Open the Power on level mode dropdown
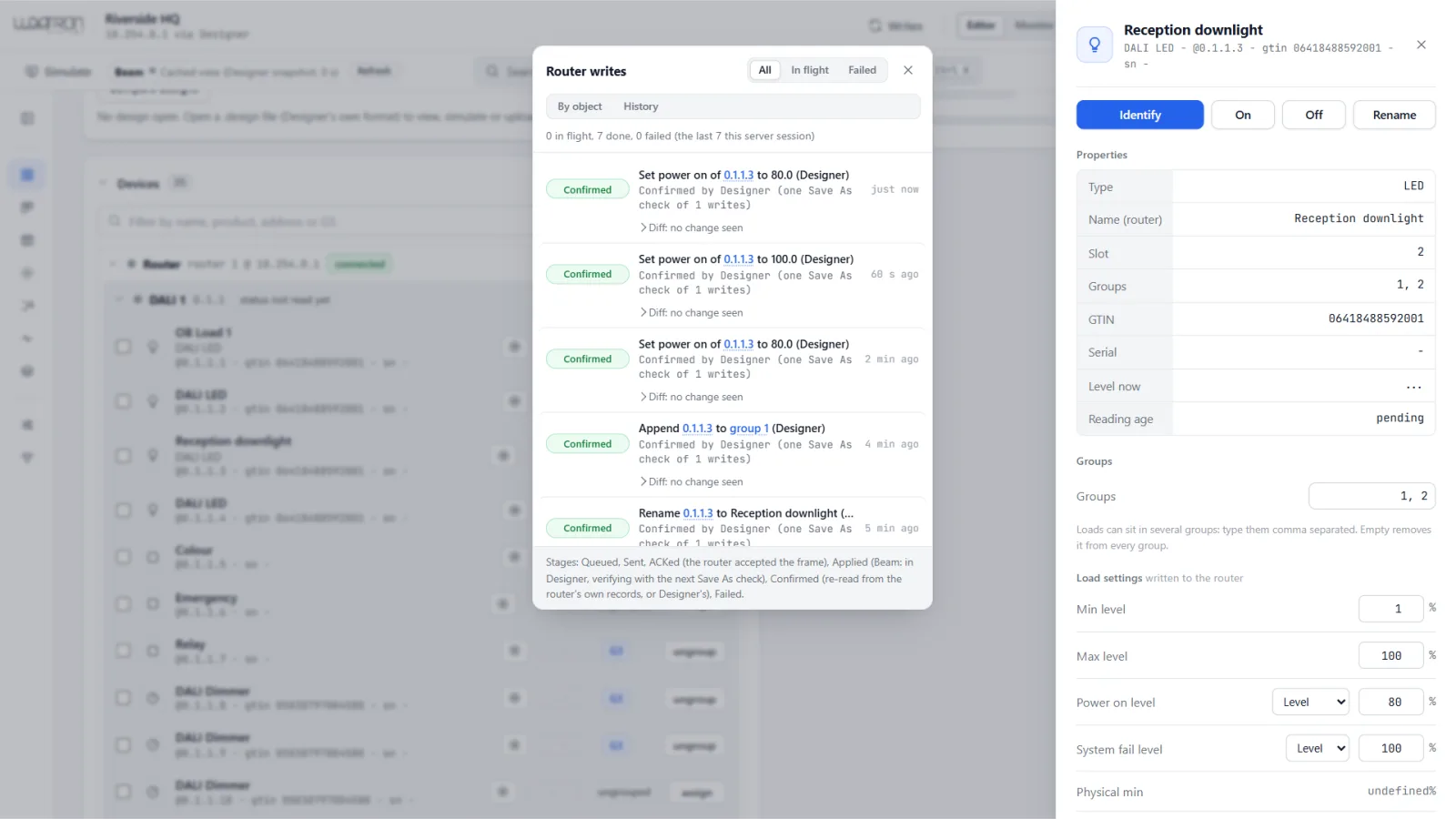The image size is (1456, 819). click(x=1310, y=702)
